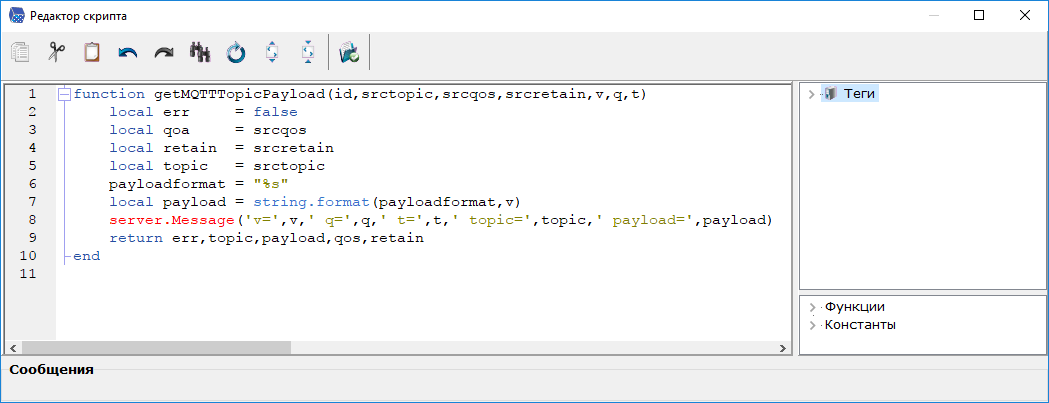Select the Константы tree item
This screenshot has height=403, width=1049.
pyautogui.click(x=860, y=325)
